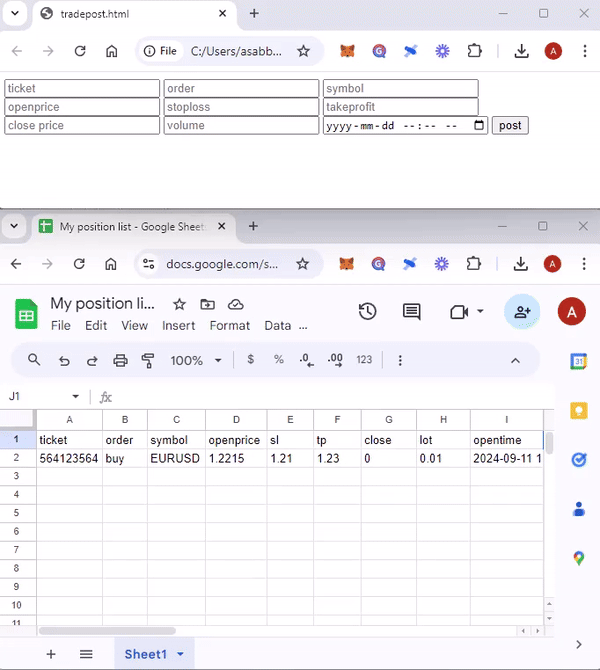Redo the last action in Sheets

(92, 361)
